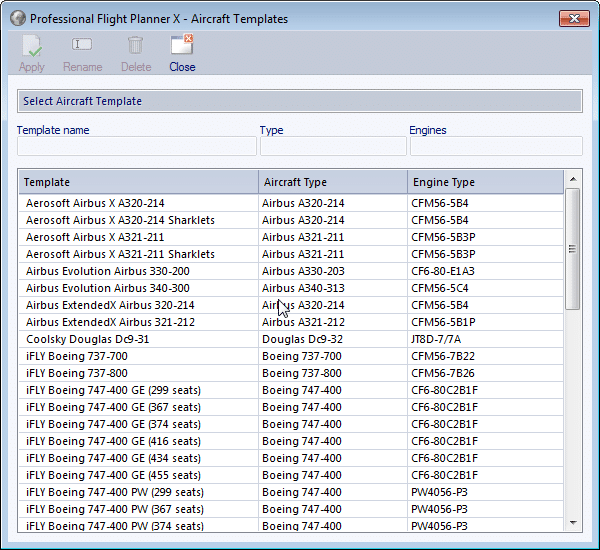This screenshot has width=600, height=550.
Task: Select iFLY Boeing 747-400 GE (416 seats)
Action: 114,441
